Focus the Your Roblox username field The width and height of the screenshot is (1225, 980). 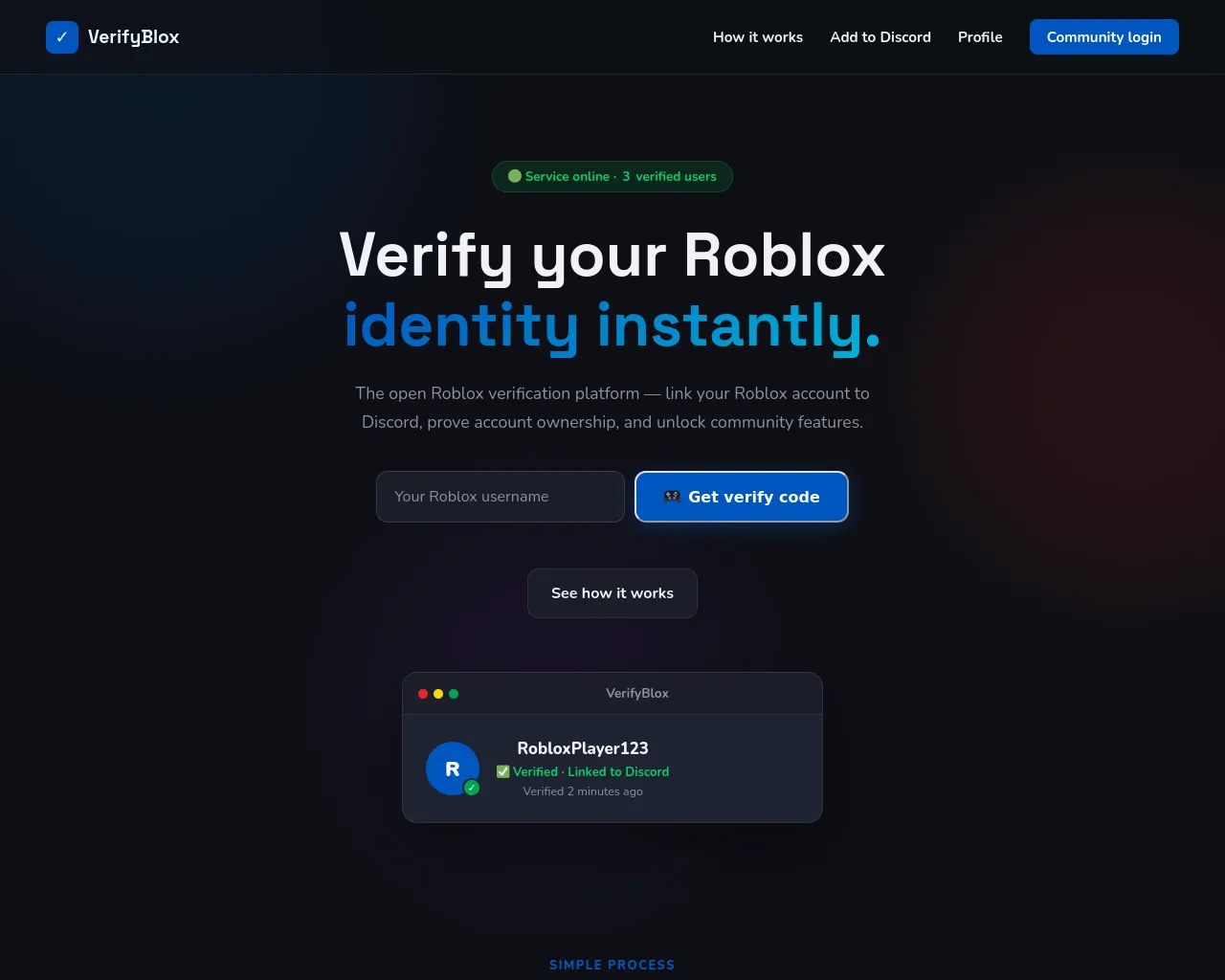[x=501, y=497]
